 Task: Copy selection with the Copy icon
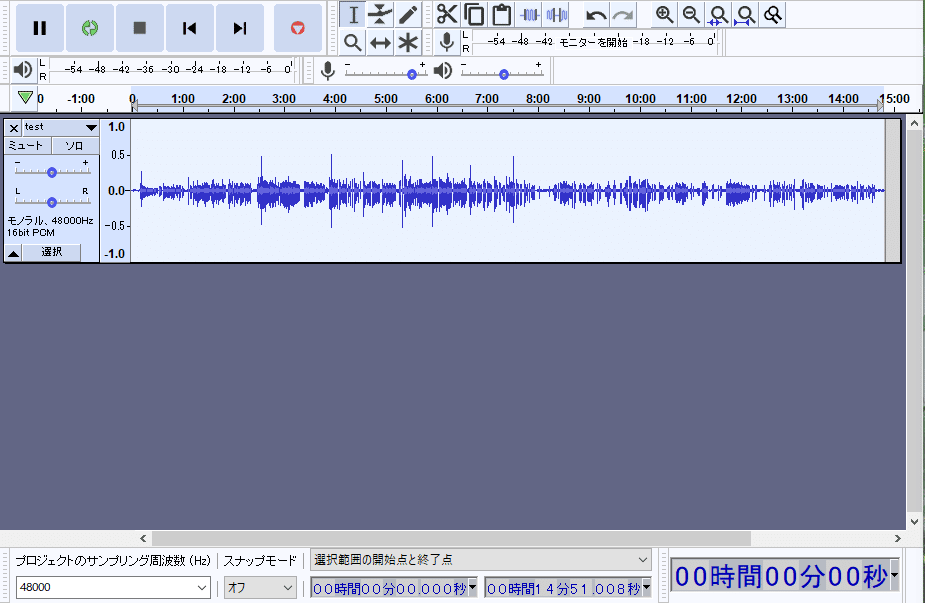coord(474,15)
